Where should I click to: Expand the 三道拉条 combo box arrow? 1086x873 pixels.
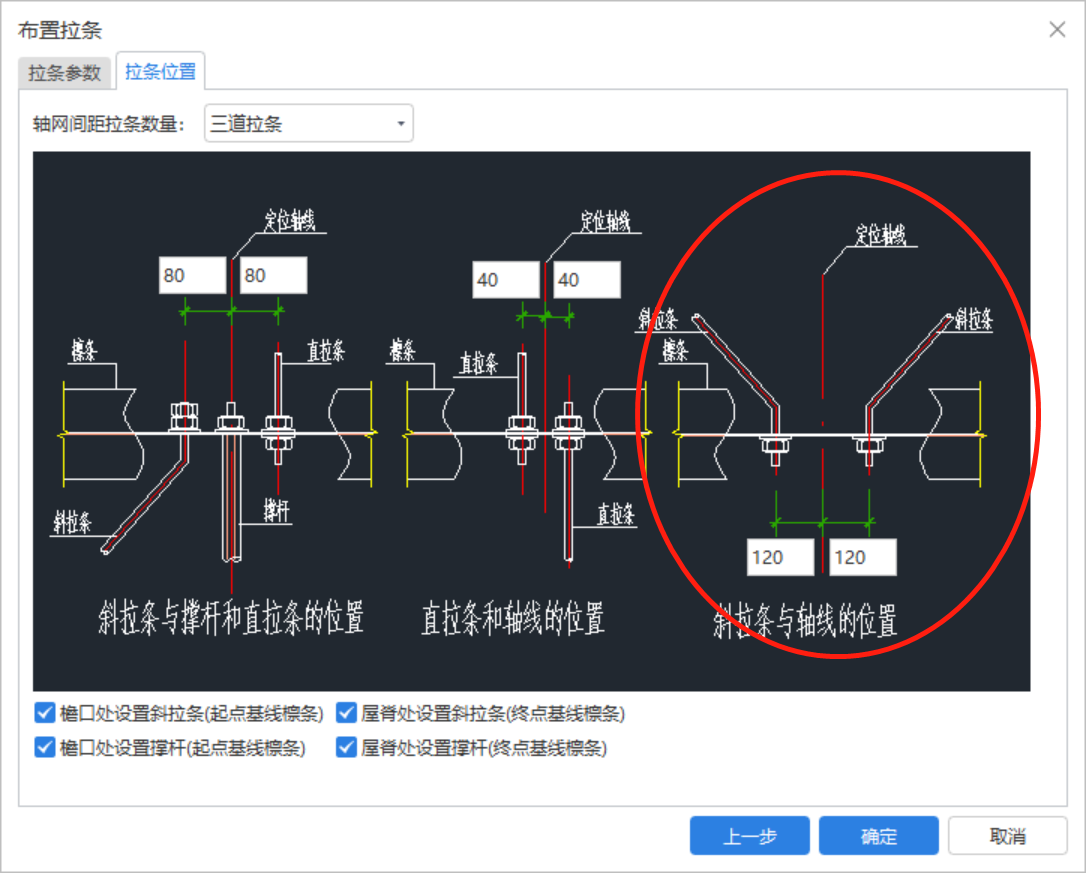tap(400, 122)
